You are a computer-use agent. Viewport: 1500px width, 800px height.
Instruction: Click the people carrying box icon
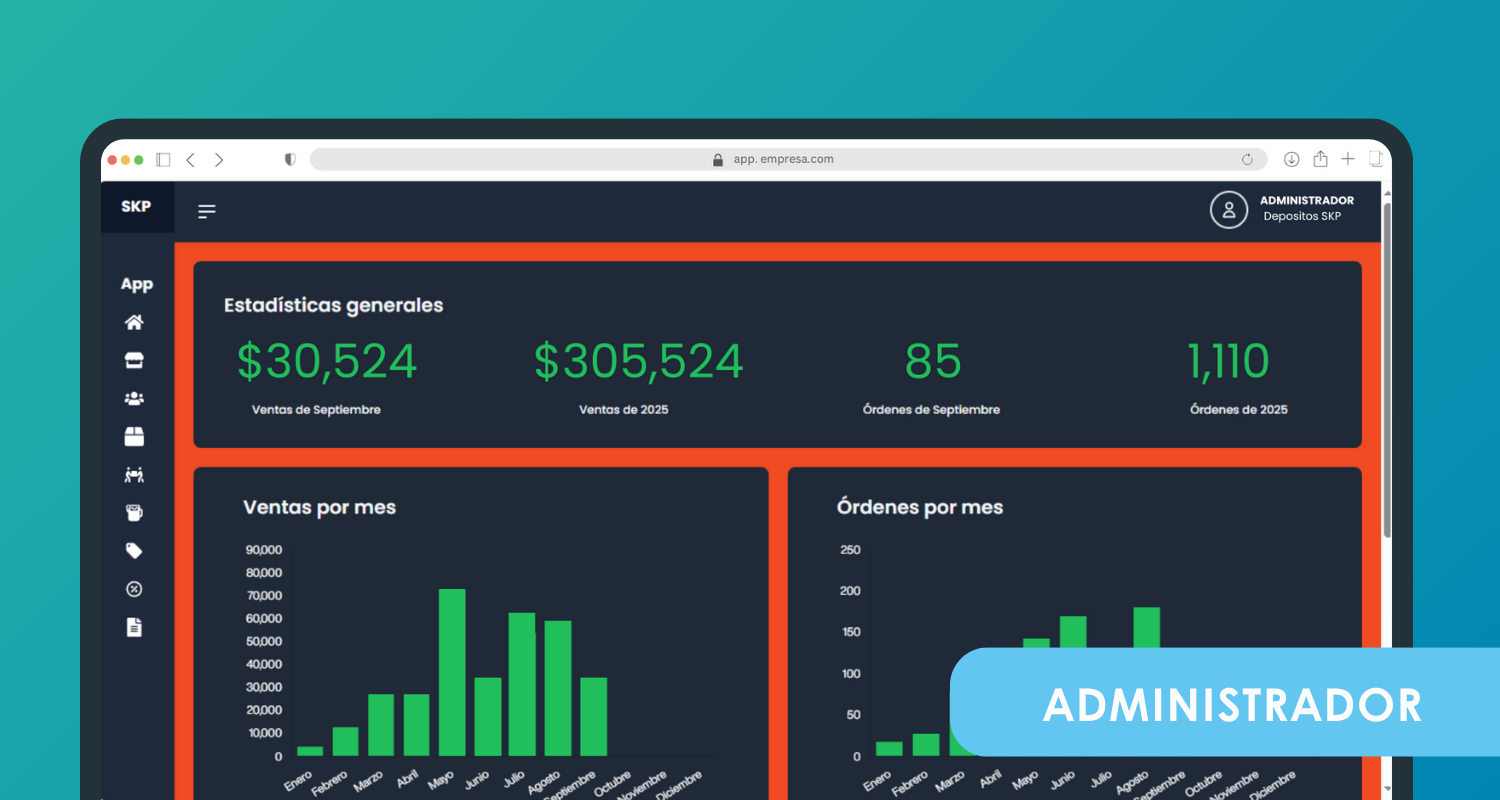pos(134,474)
